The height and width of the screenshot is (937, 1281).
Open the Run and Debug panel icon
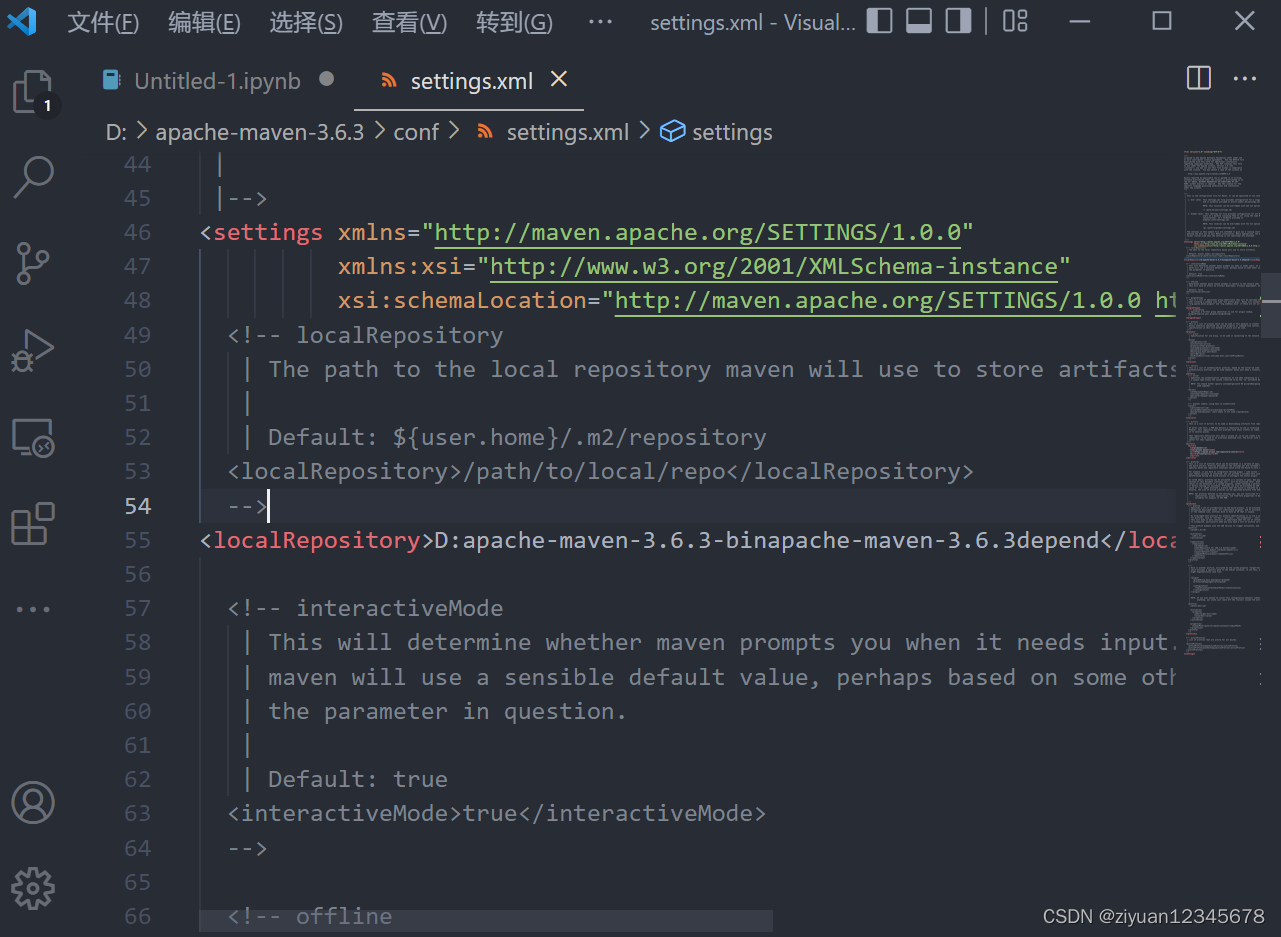[33, 350]
